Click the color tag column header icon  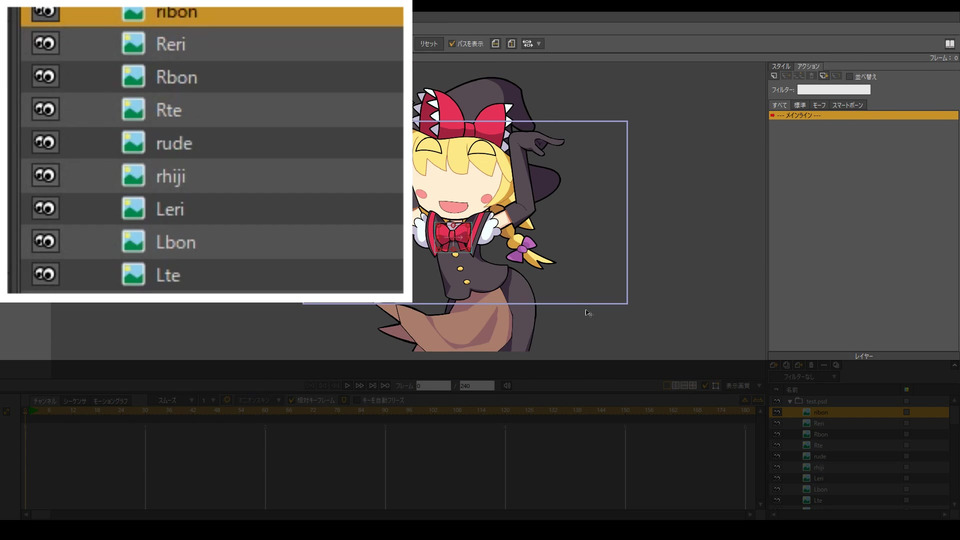tap(906, 389)
